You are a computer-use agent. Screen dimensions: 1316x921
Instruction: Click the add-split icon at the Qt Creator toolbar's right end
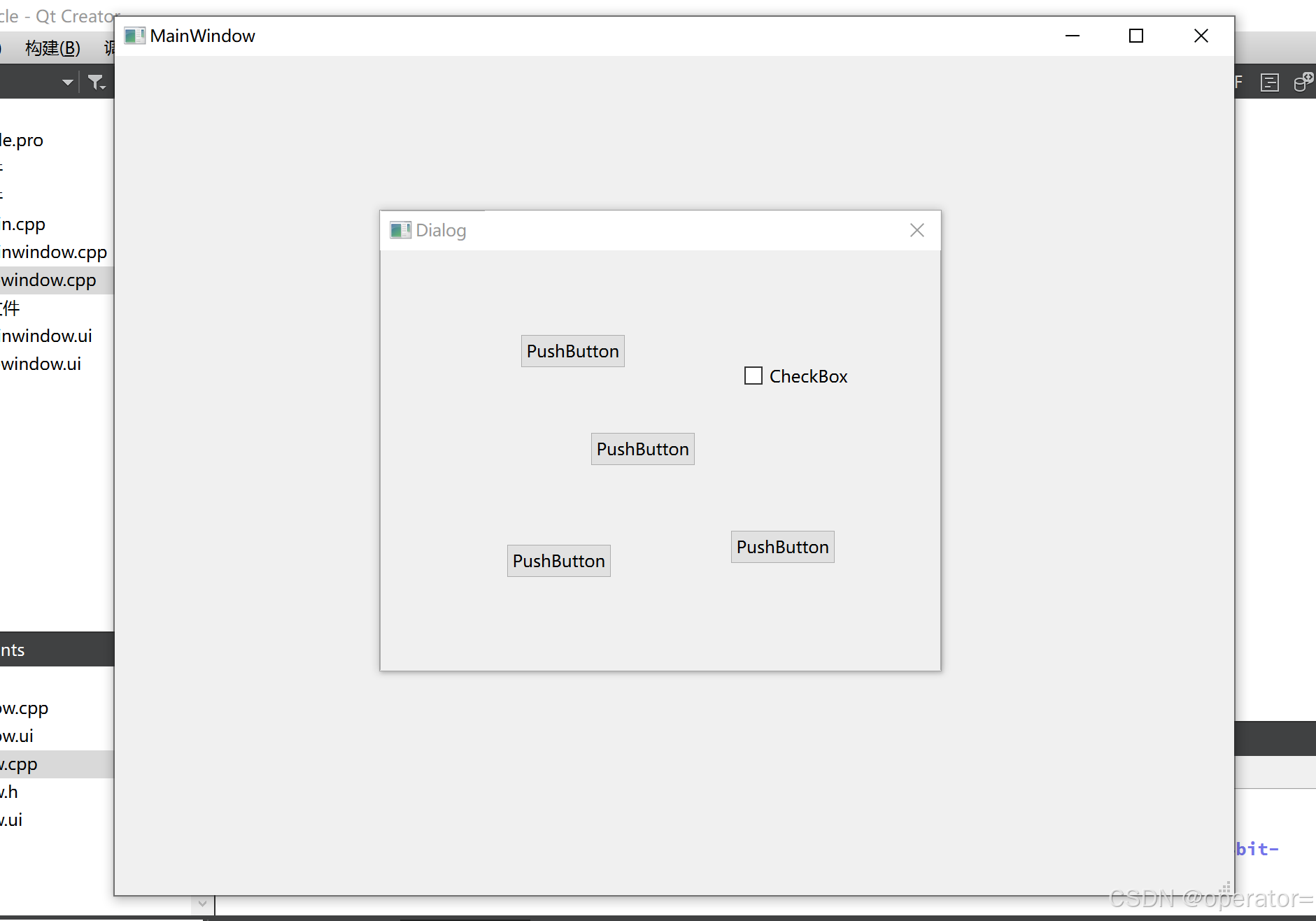pyautogui.click(x=1303, y=83)
